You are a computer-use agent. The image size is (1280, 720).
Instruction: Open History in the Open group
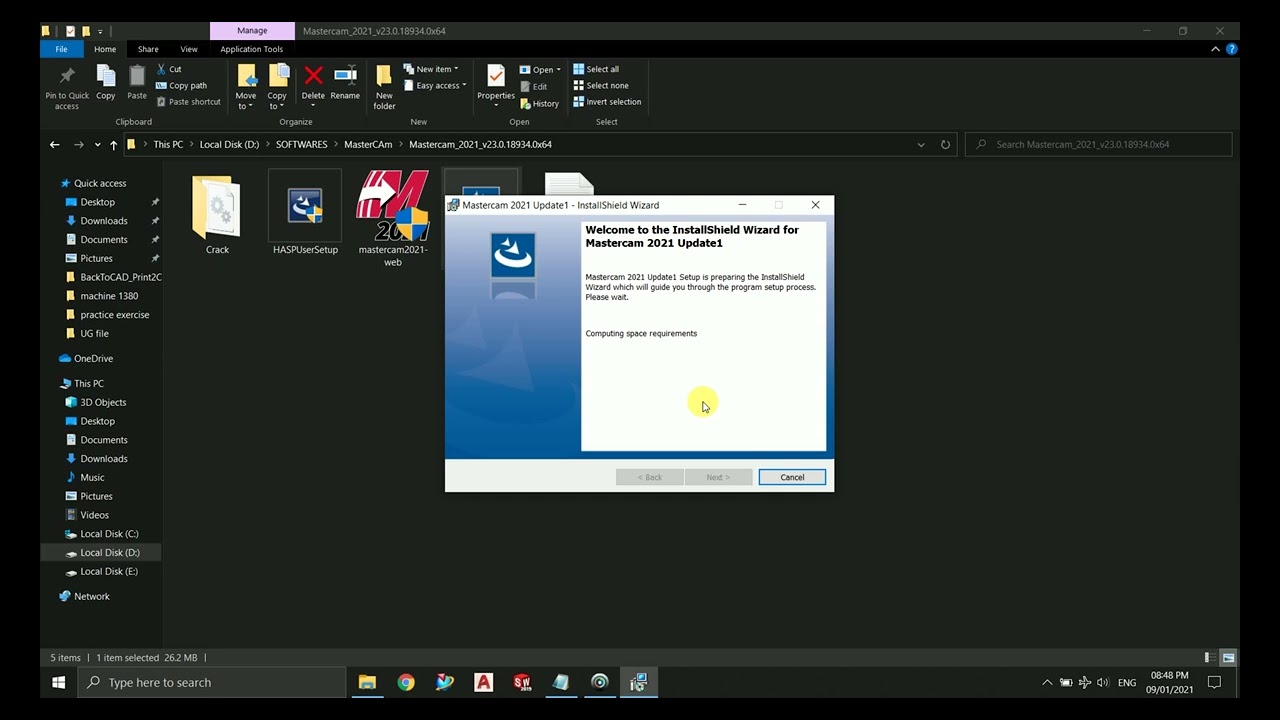[540, 104]
